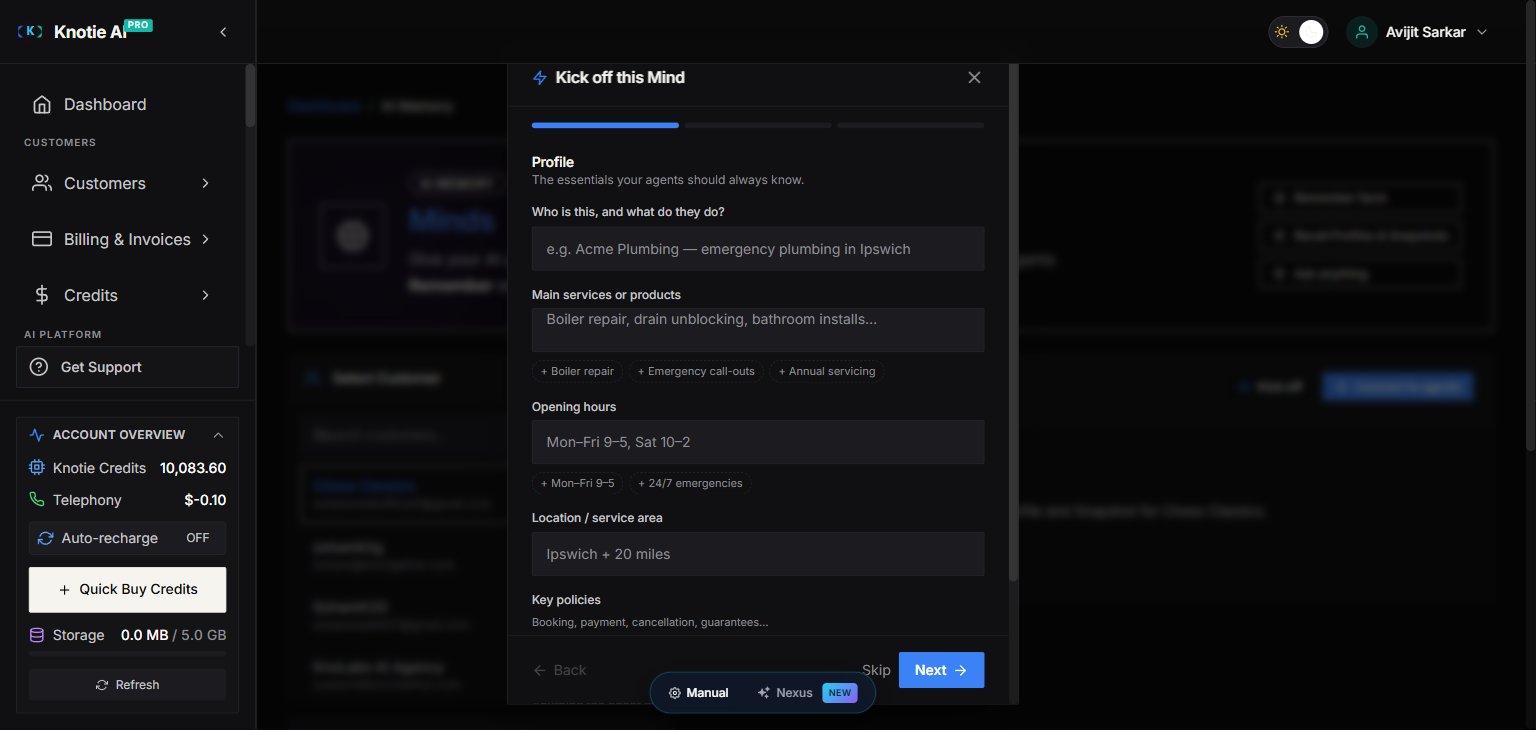1536x730 pixels.
Task: Click the Telephony phone icon
Action: [37, 499]
